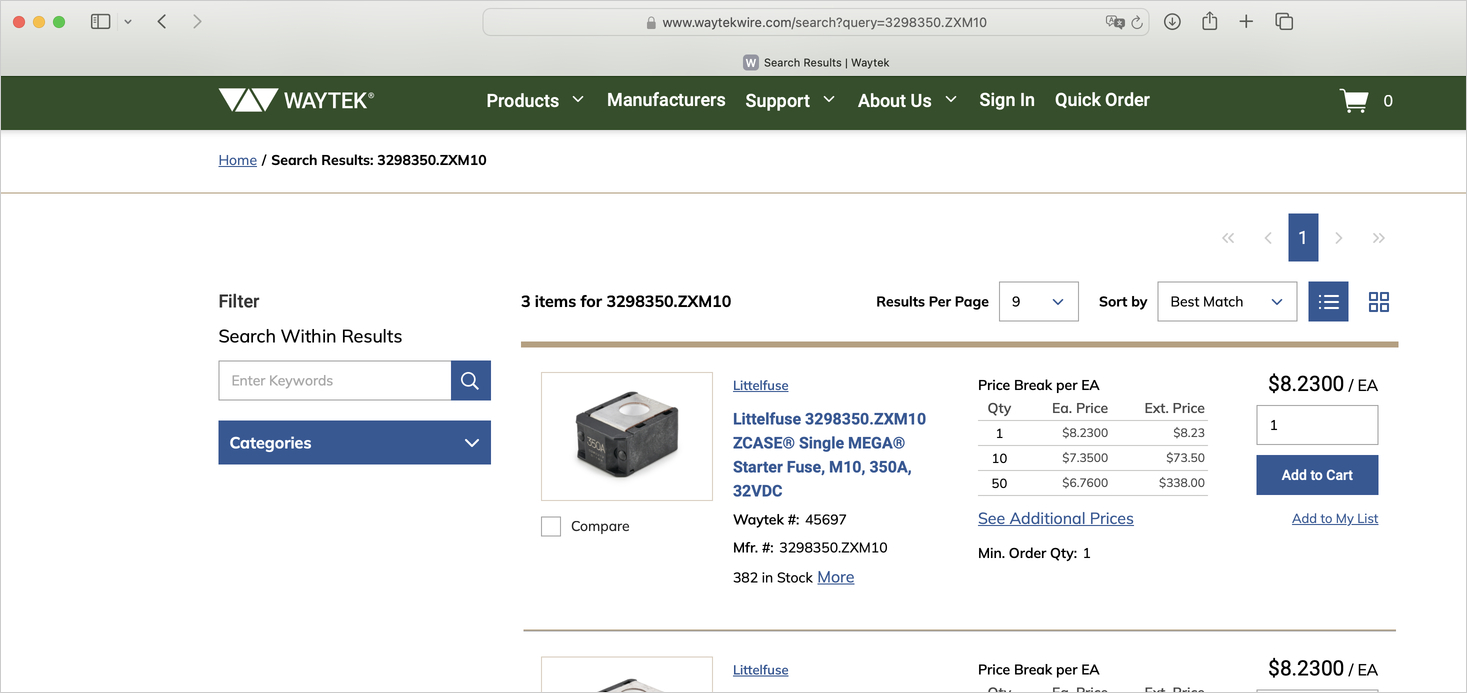The image size is (1467, 693).
Task: Change the Sort by selection
Action: [x=1226, y=301]
